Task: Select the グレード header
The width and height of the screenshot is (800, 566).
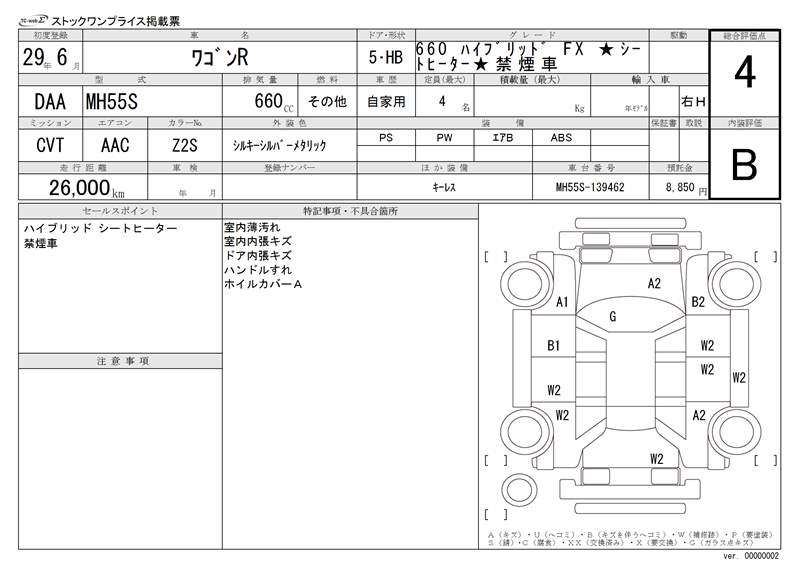Action: tap(532, 35)
